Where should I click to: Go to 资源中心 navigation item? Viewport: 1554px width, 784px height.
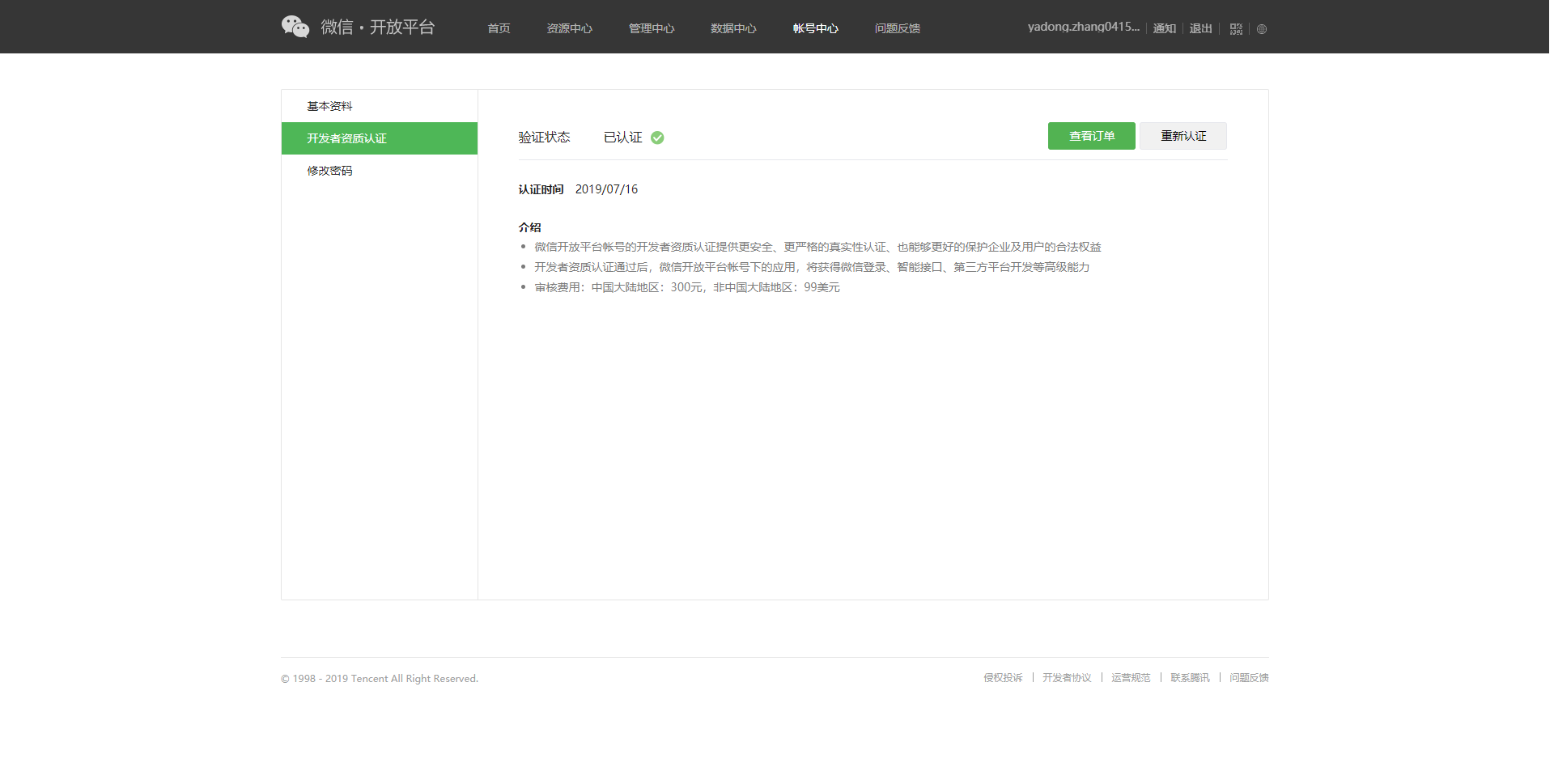pyautogui.click(x=569, y=28)
